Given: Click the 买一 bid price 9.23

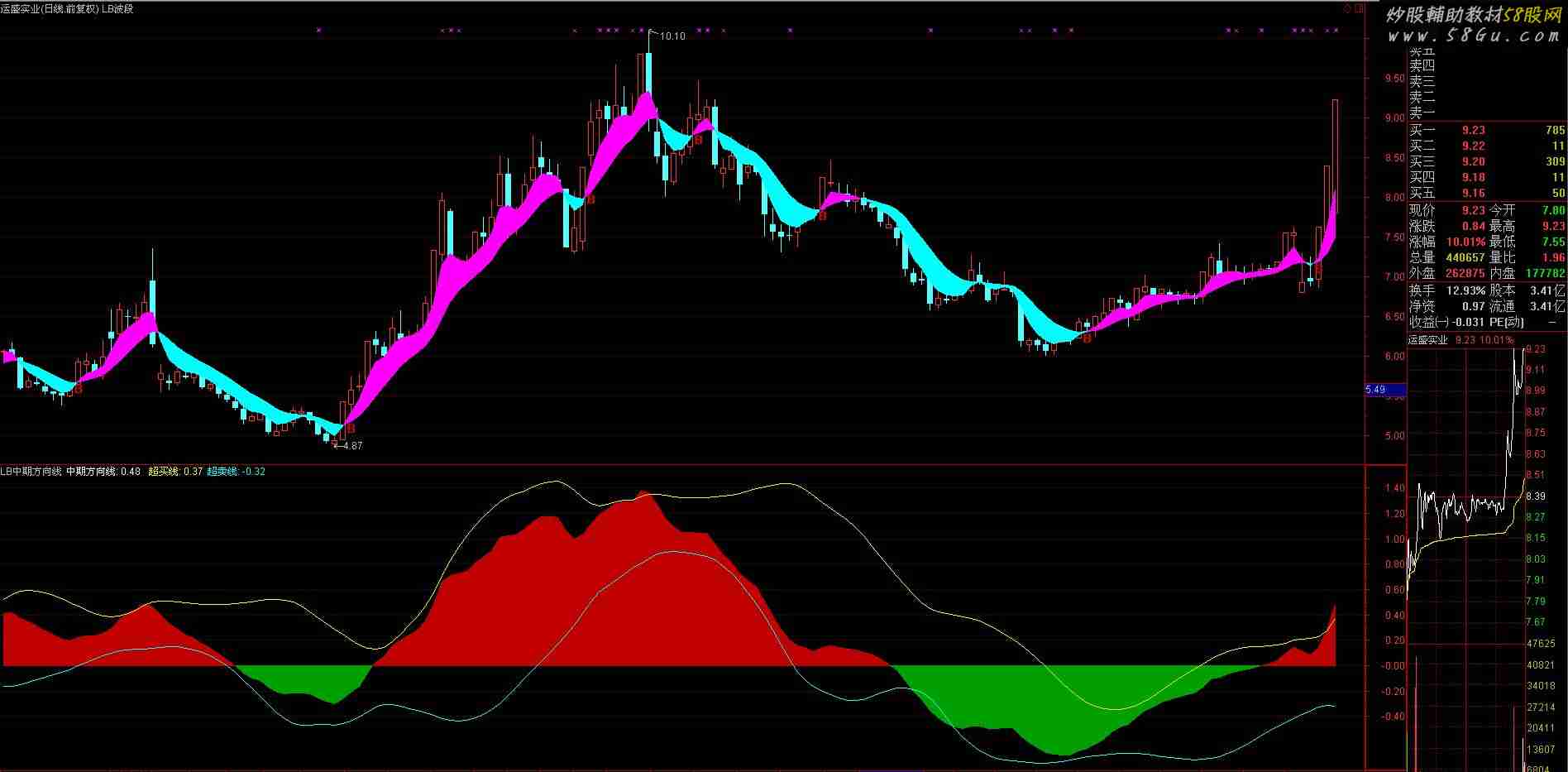Looking at the screenshot, I should tap(1473, 130).
